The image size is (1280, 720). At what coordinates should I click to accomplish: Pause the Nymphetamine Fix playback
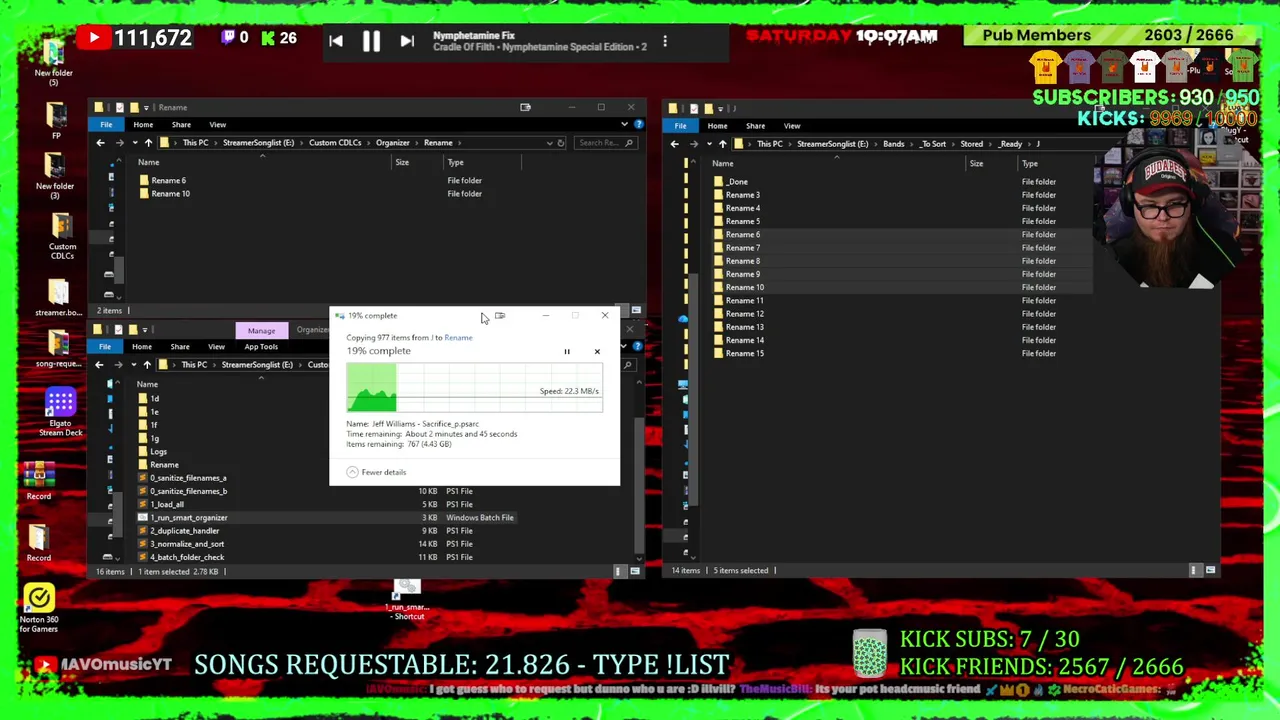coord(371,41)
